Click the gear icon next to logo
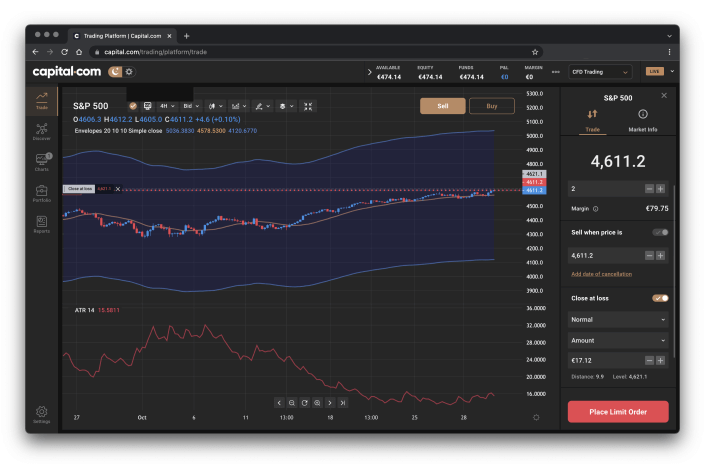The width and height of the screenshot is (705, 475). click(129, 72)
